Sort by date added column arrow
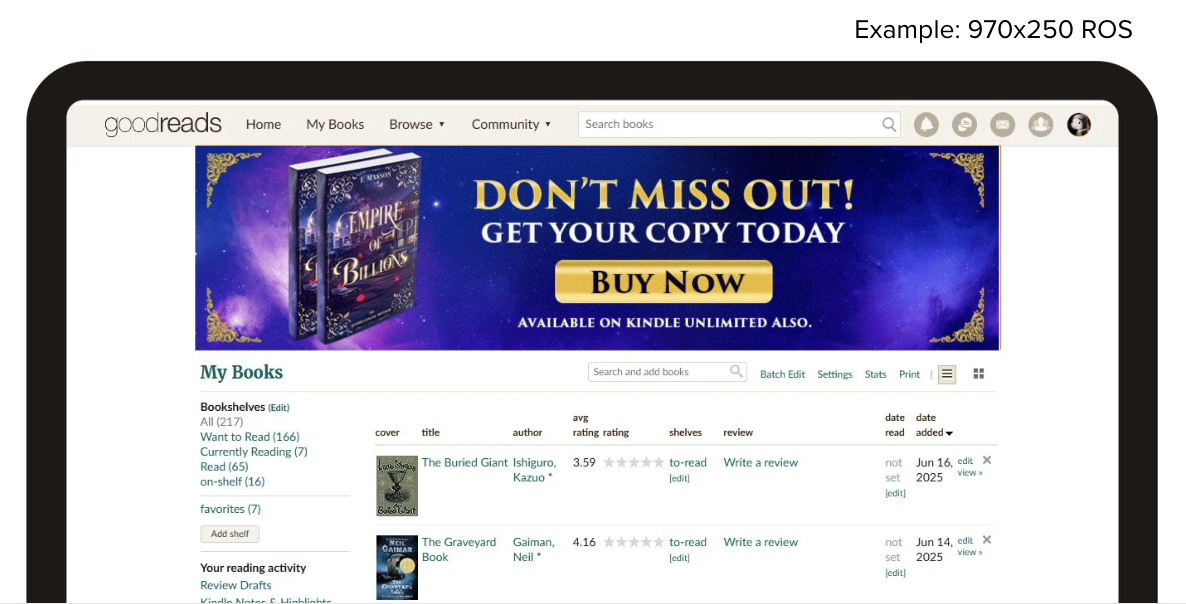The image size is (1186, 604). click(948, 433)
